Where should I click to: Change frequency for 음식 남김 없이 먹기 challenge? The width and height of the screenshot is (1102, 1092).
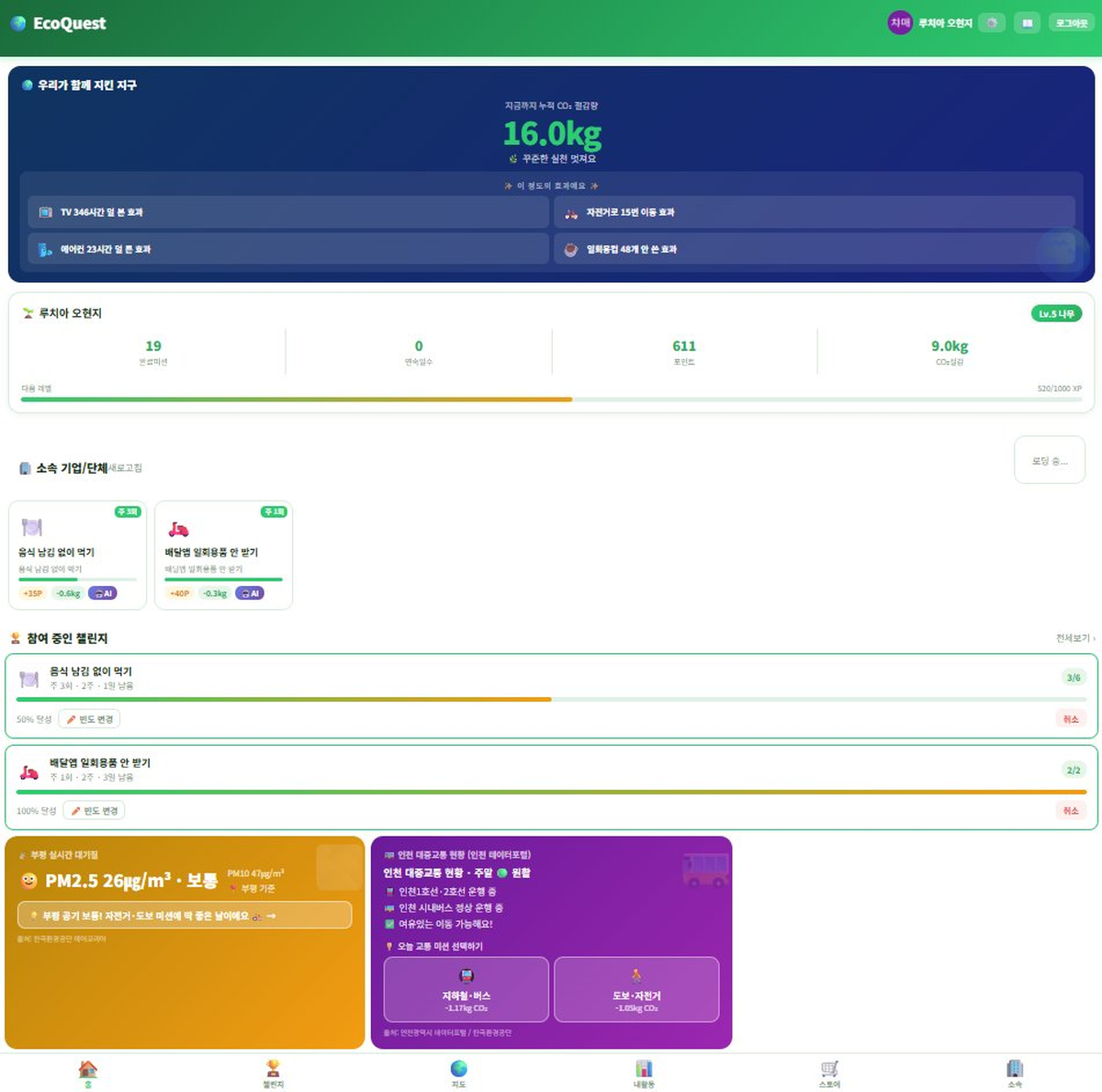(89, 719)
